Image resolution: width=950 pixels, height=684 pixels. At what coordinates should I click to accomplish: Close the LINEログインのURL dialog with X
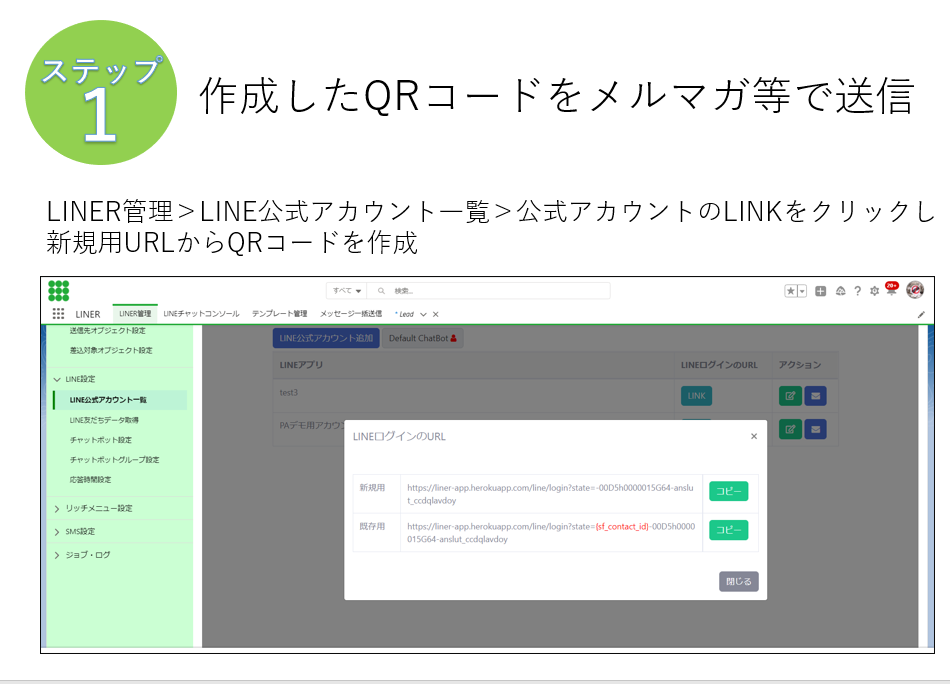(754, 436)
